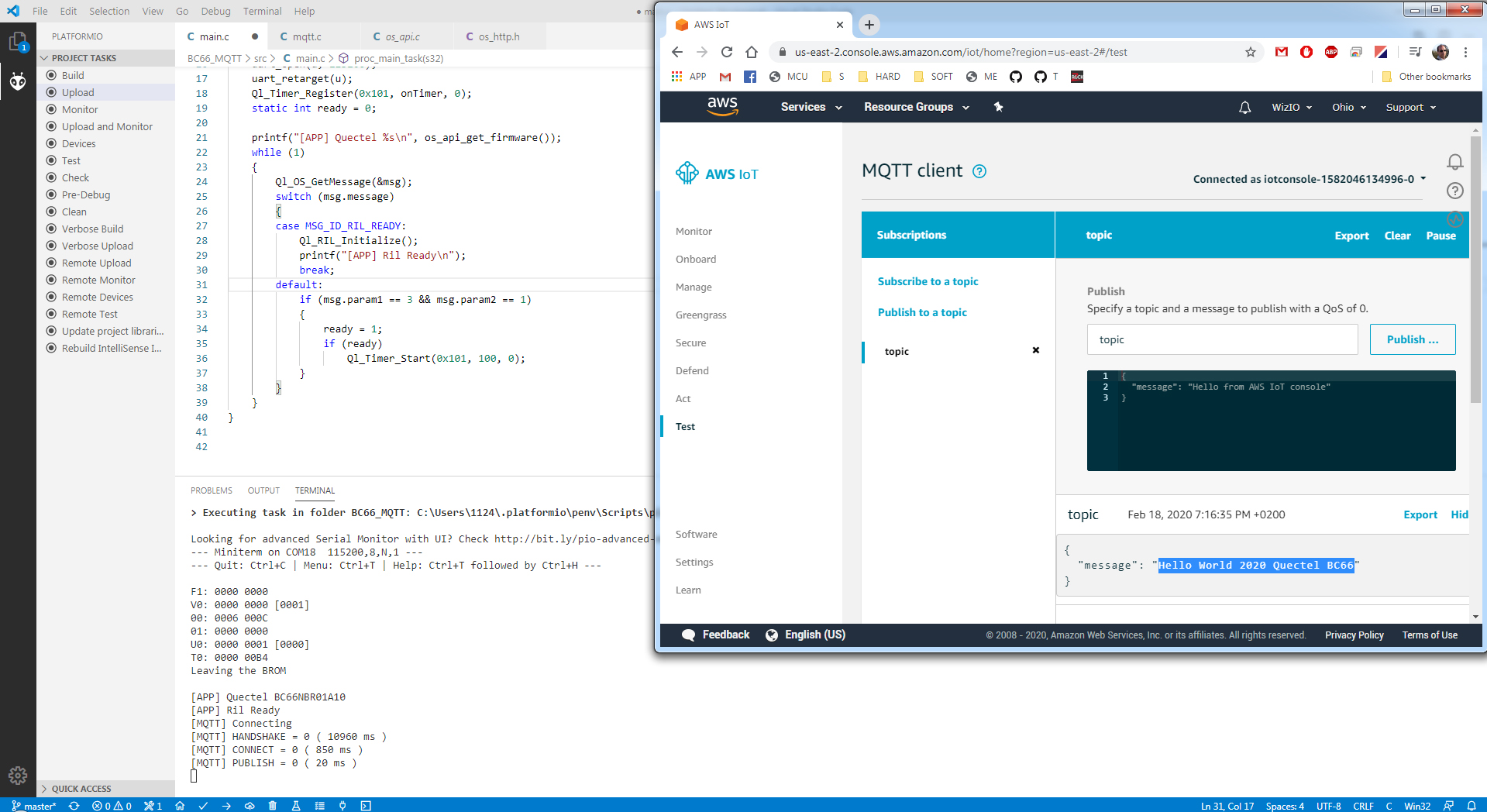Switch to the OUTPUT panel tab
This screenshot has width=1487, height=812.
(263, 490)
